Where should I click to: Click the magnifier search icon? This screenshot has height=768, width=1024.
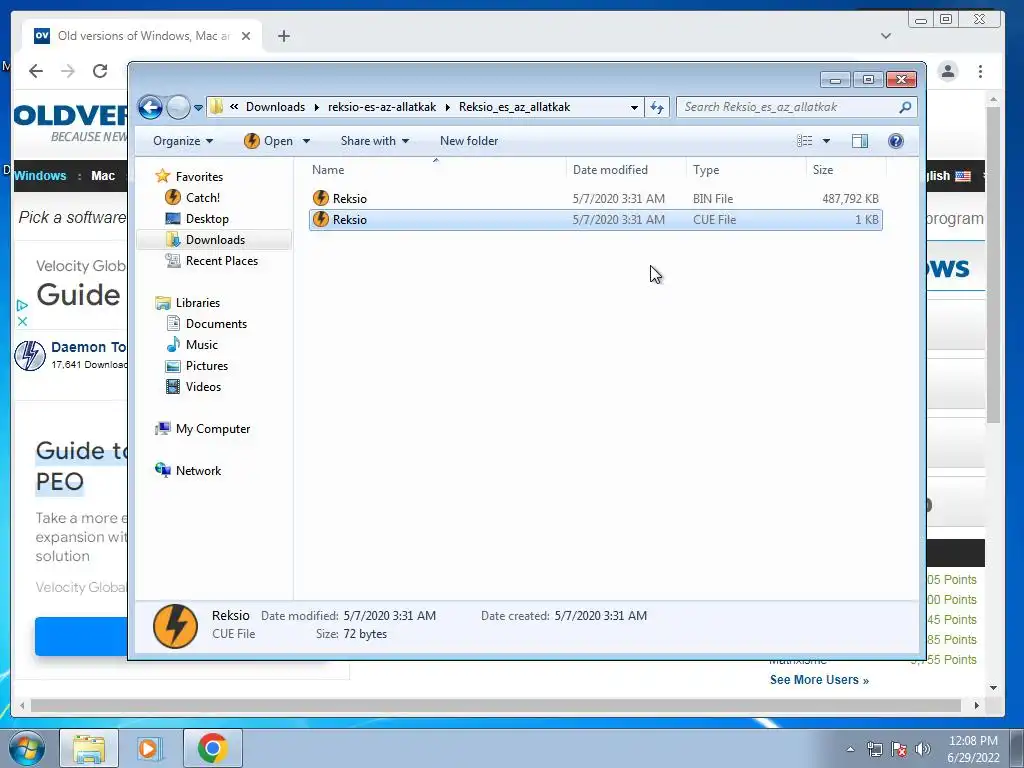905,107
